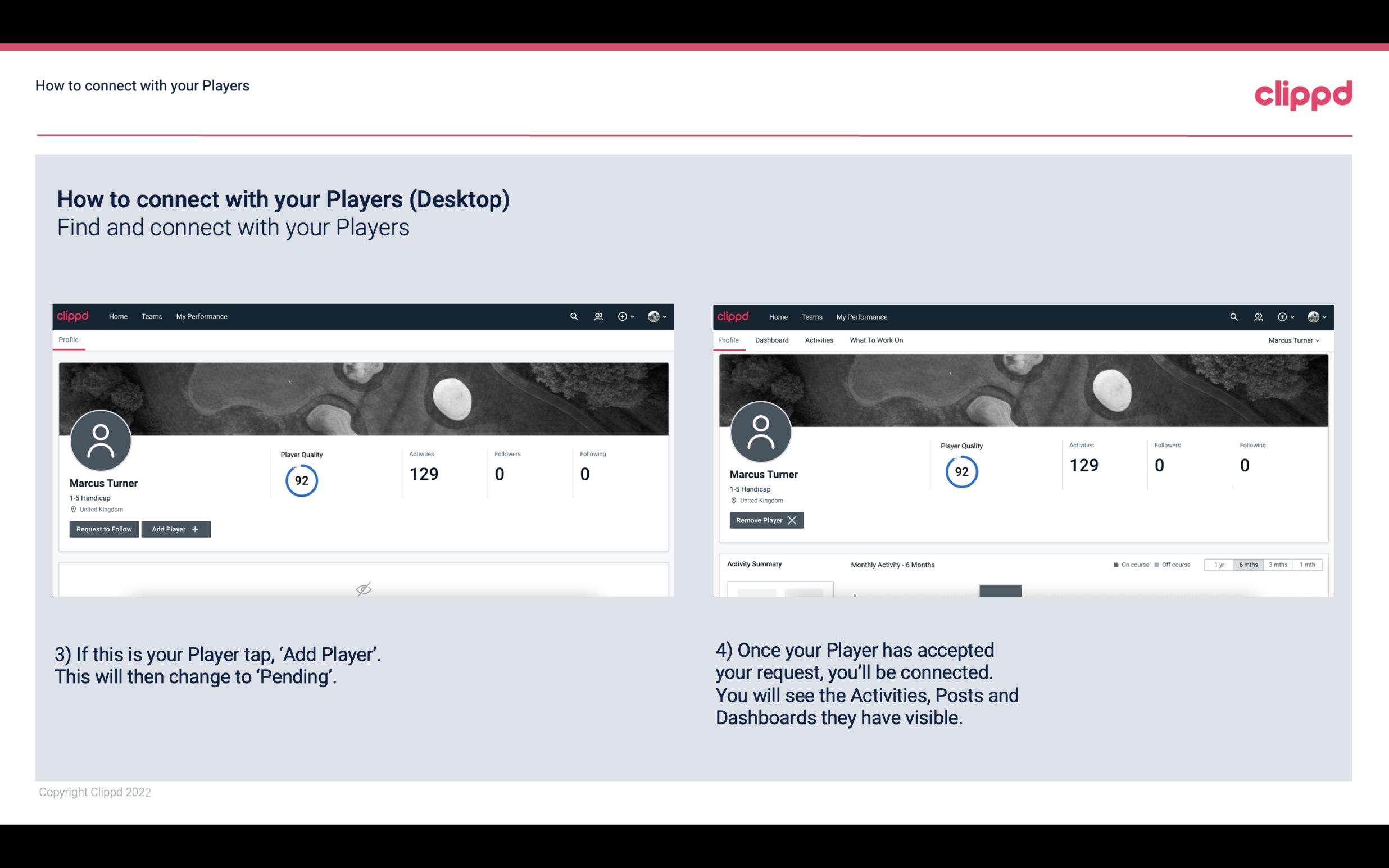Click the search icon in right nav bar
This screenshot has width=1389, height=868.
1233,317
